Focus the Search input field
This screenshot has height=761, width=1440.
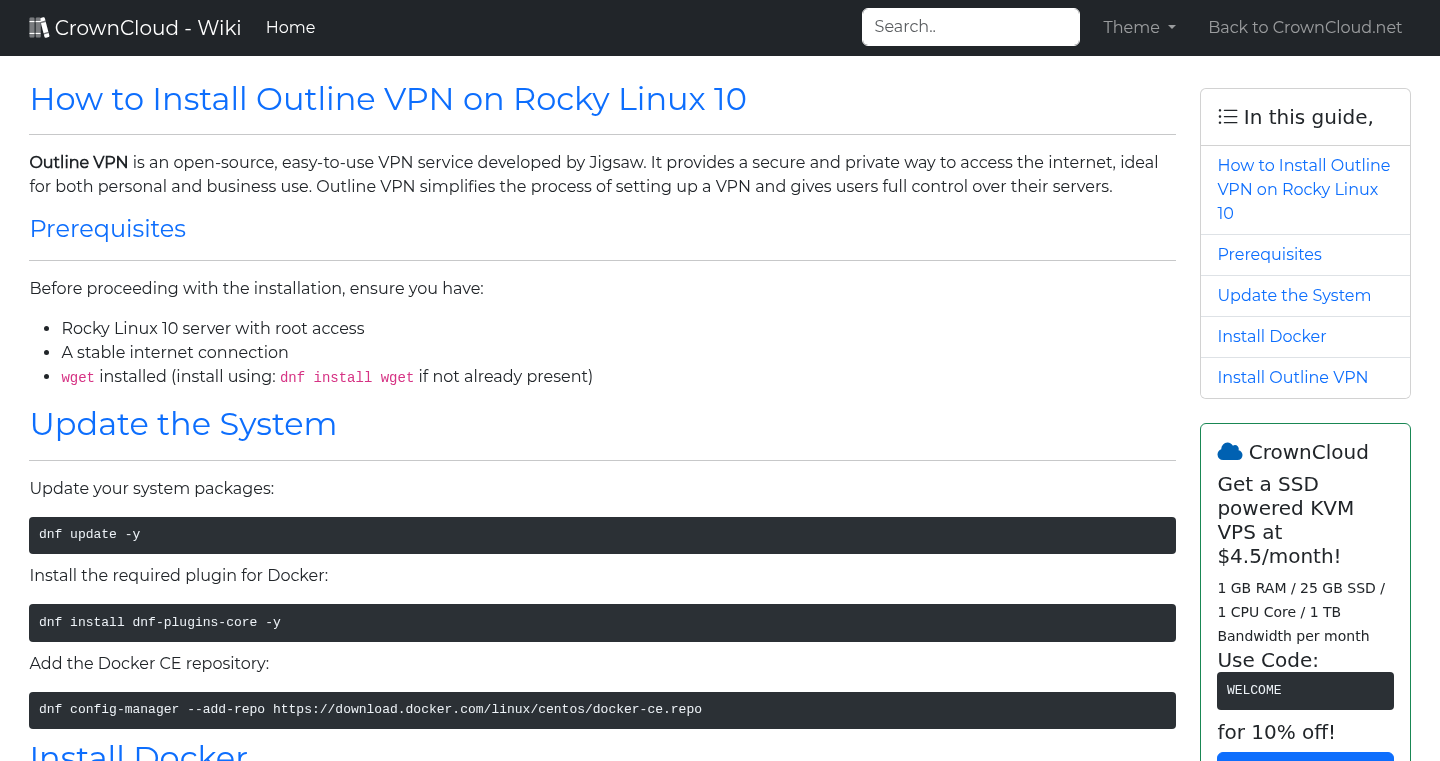click(971, 27)
